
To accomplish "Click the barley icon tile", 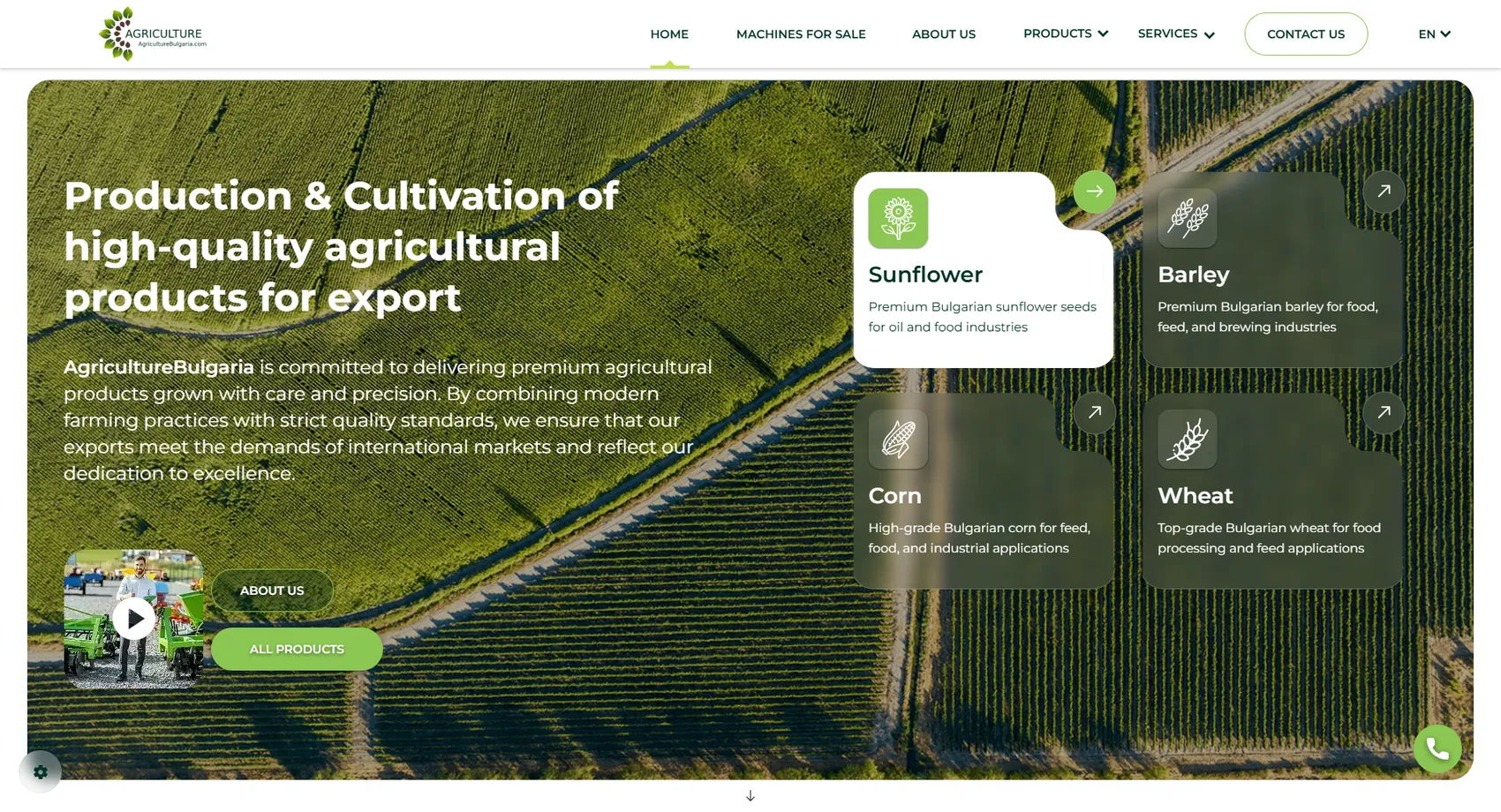I will (x=1188, y=218).
